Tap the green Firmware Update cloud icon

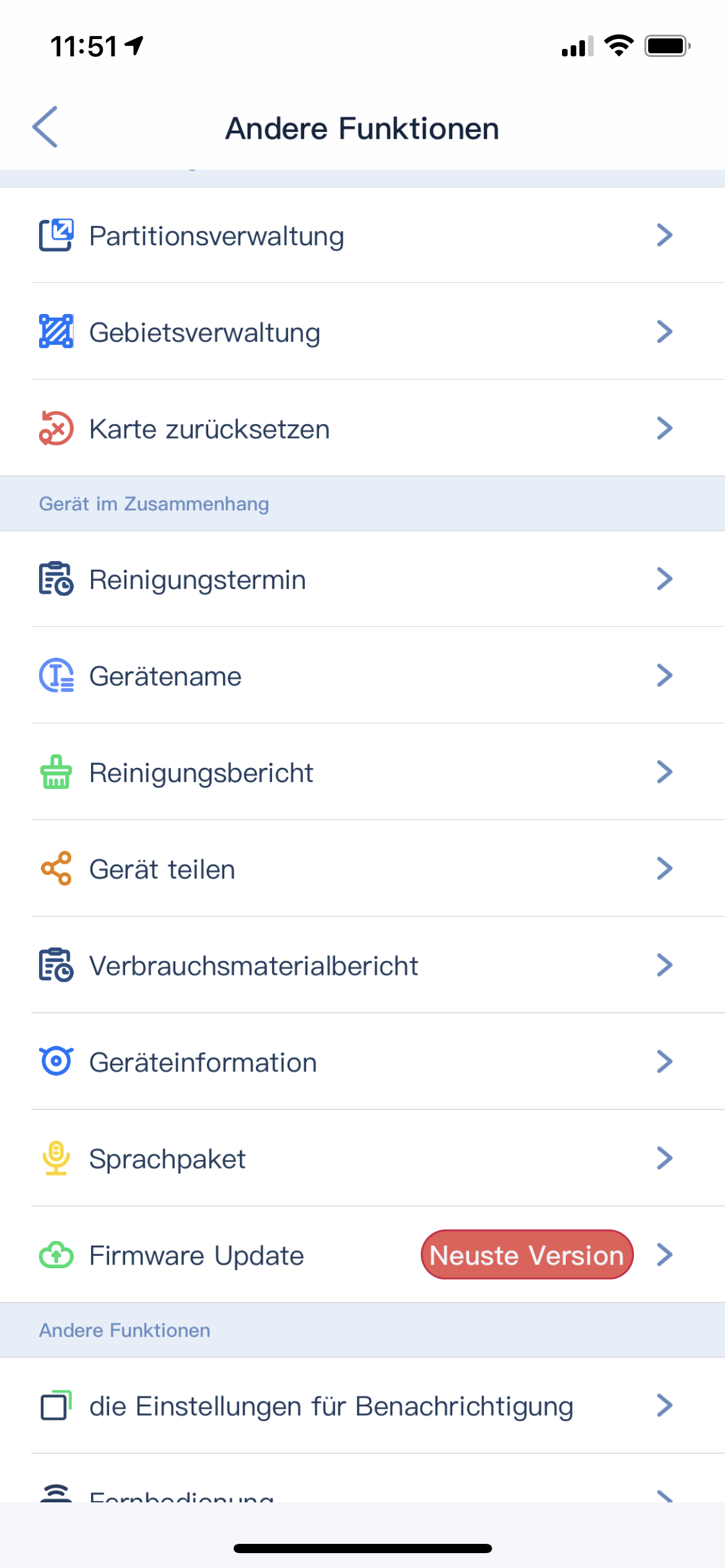[x=56, y=1255]
